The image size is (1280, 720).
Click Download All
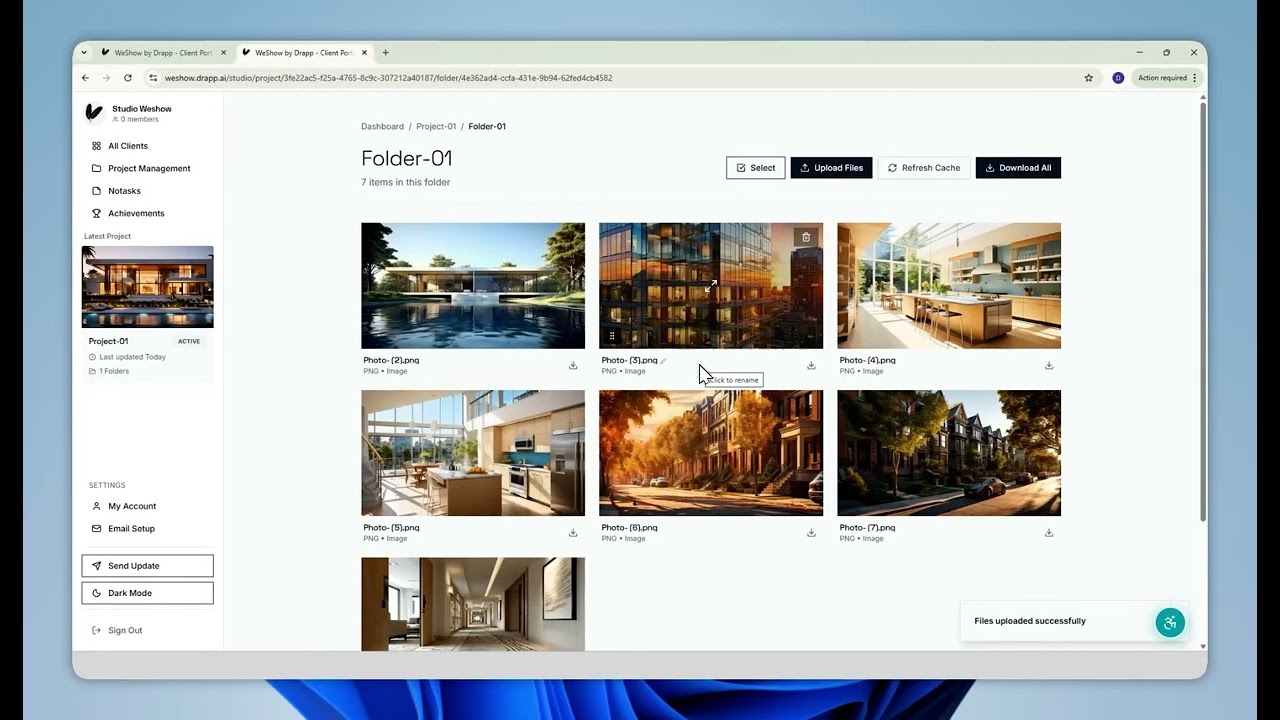pyautogui.click(x=1018, y=168)
